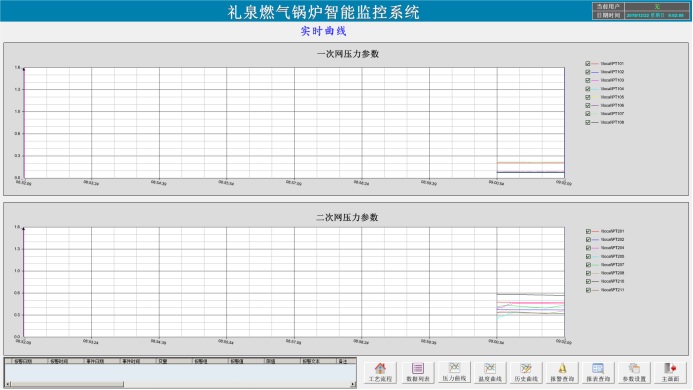
Task: Toggle the PT104 curve checkbox
Action: point(587,89)
